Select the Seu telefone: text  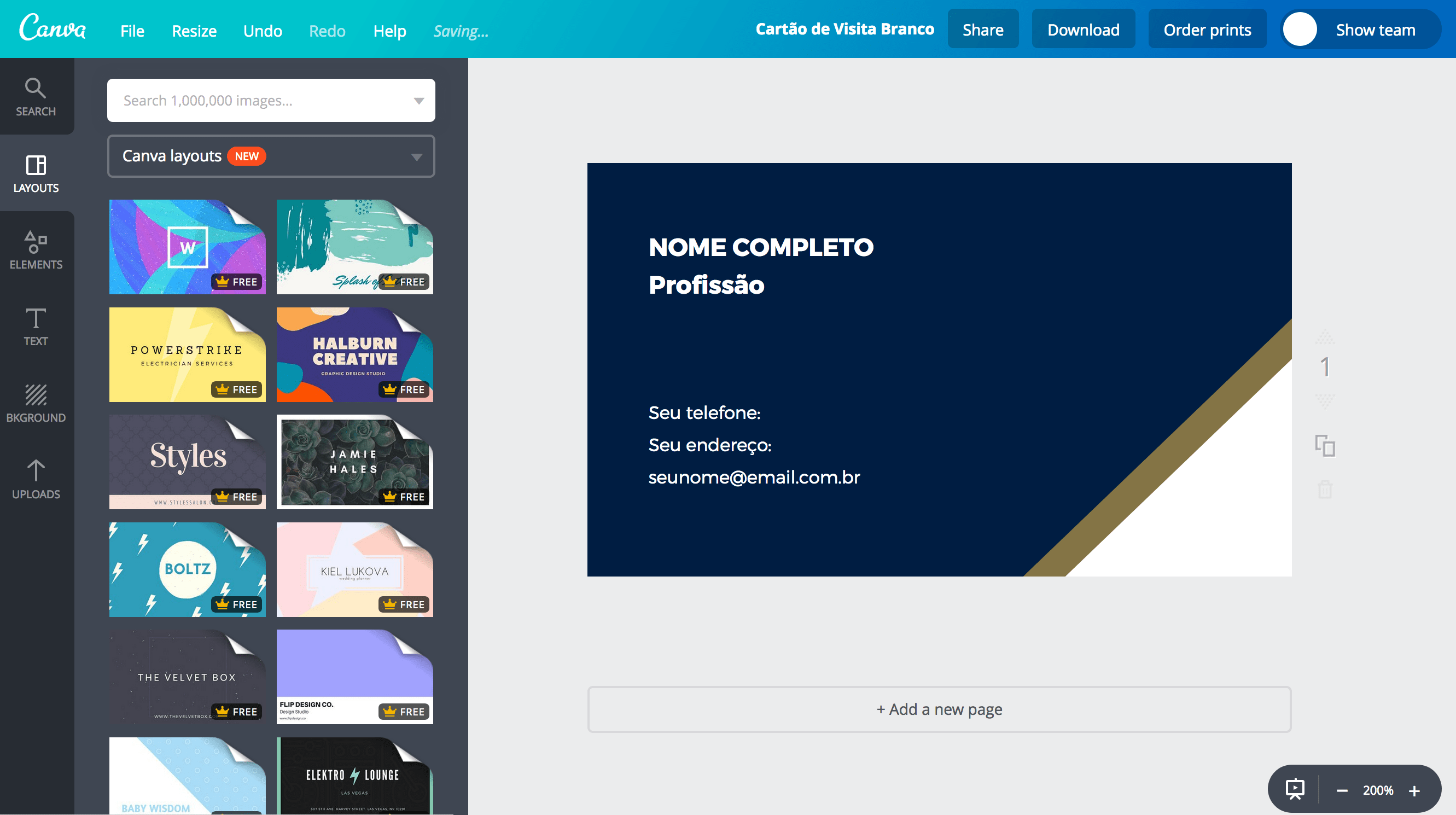pyautogui.click(x=704, y=412)
